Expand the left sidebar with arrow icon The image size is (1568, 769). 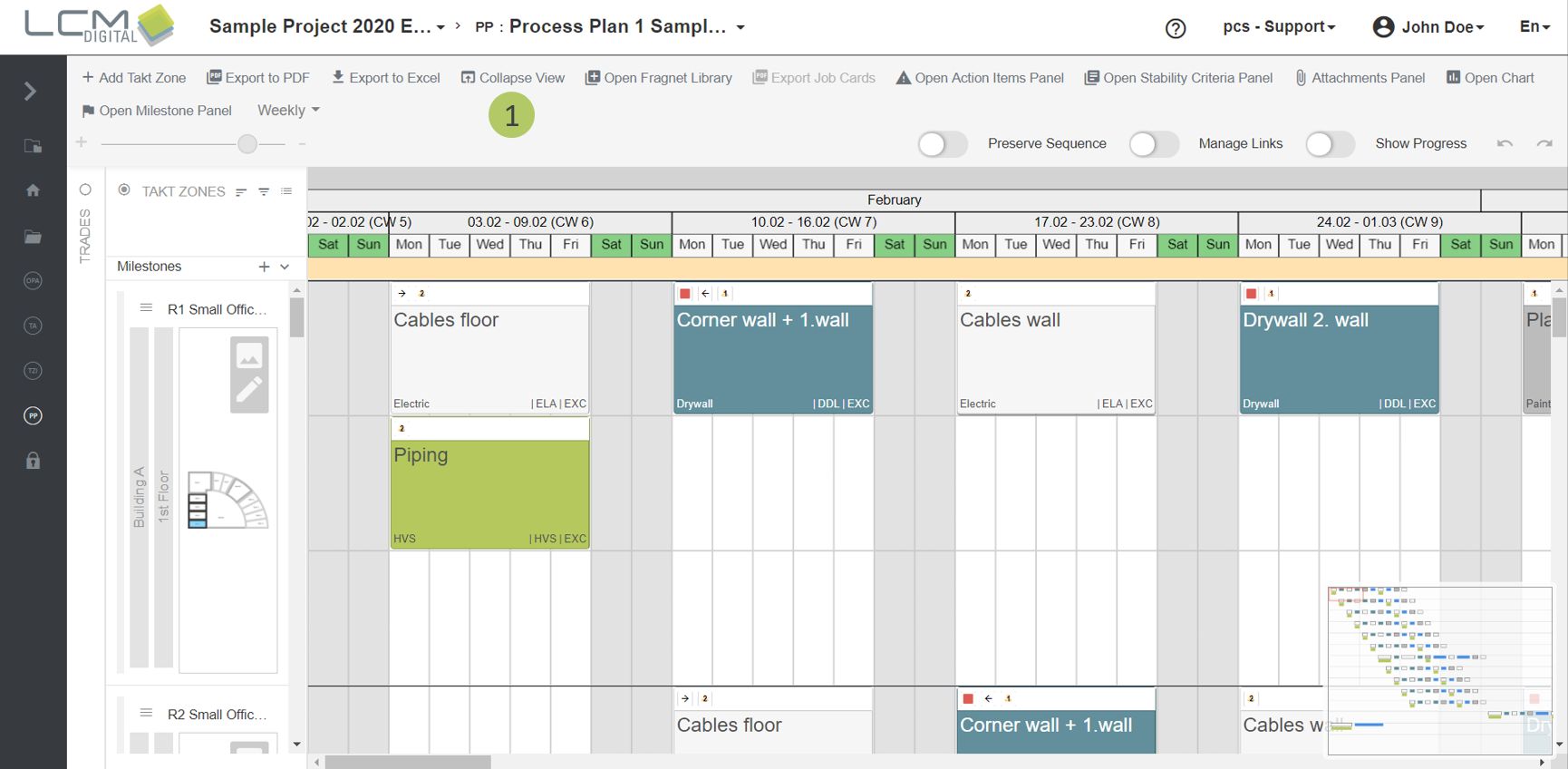(30, 92)
